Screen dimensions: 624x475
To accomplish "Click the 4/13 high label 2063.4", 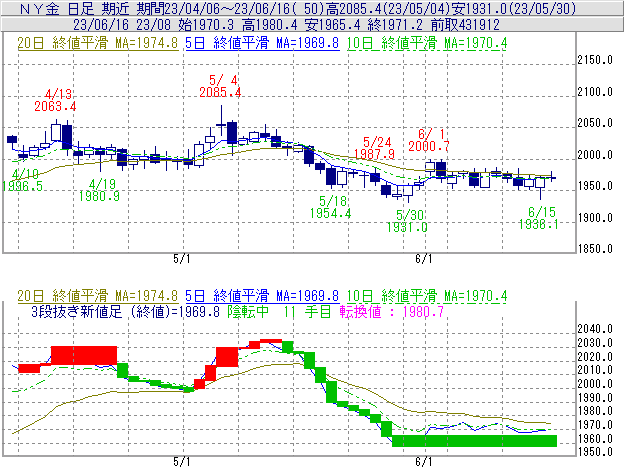I will [55, 107].
